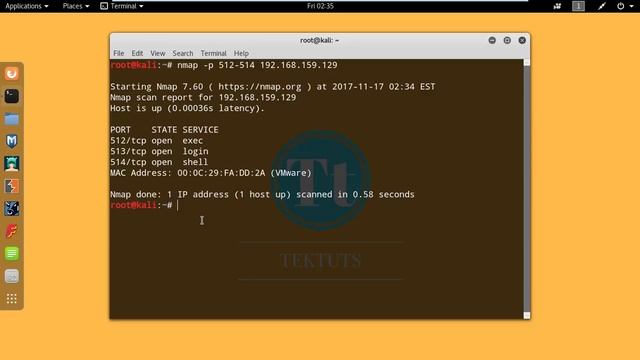Close the terminal window
The height and width of the screenshot is (360, 640).
(x=522, y=40)
